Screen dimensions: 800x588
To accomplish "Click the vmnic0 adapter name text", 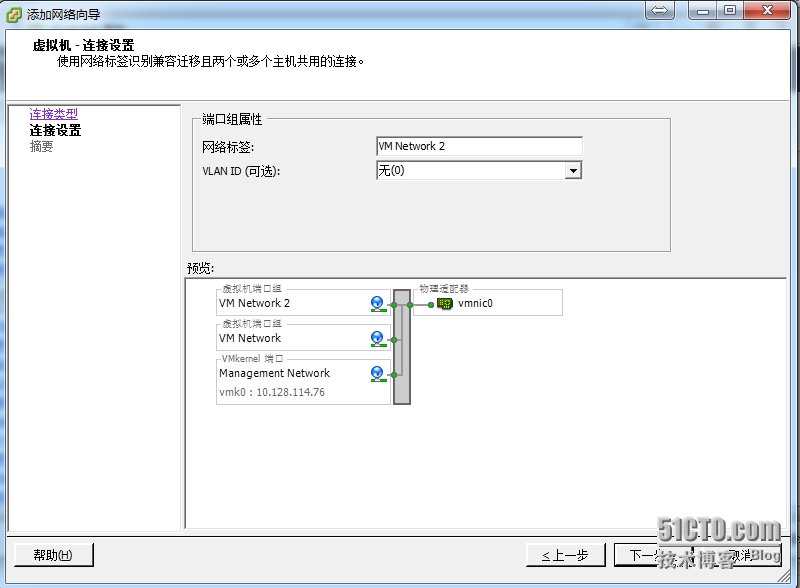I will point(476,303).
